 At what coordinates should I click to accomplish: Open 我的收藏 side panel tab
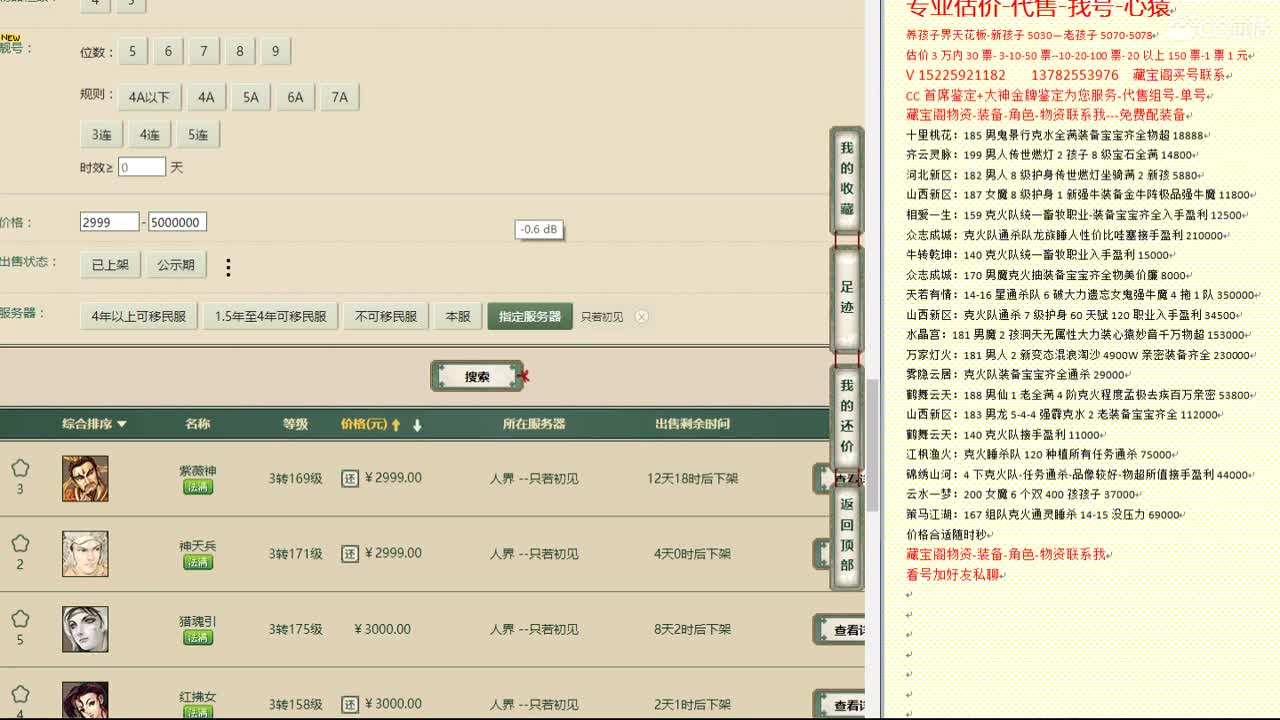pyautogui.click(x=847, y=179)
